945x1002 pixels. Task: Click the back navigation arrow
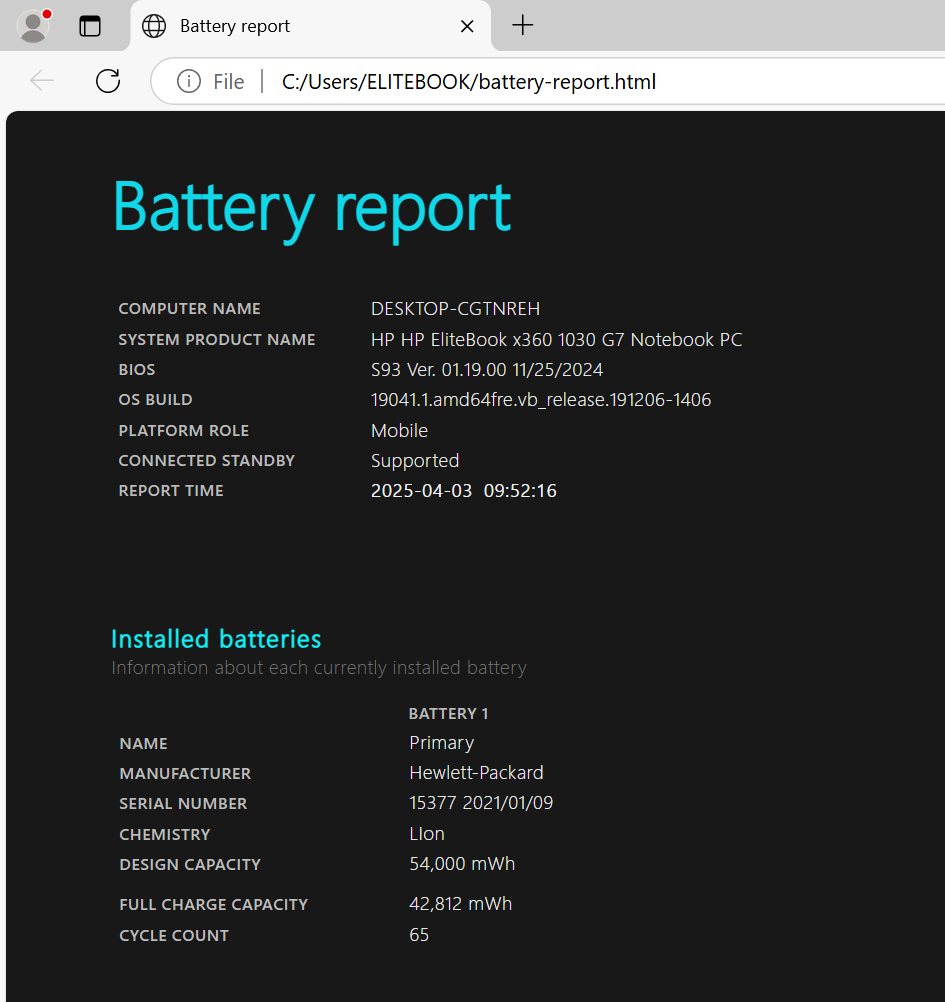[x=42, y=81]
